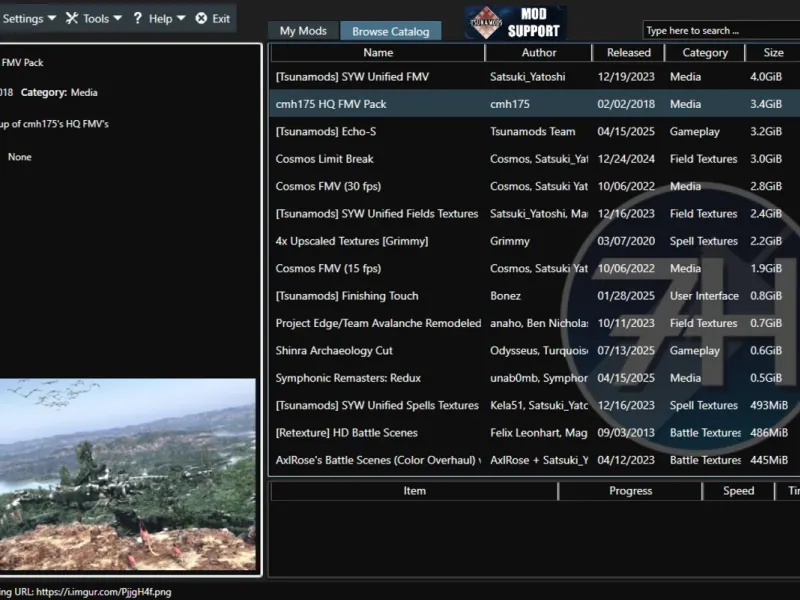
Task: Click the Exit circled-X icon
Action: coord(202,18)
